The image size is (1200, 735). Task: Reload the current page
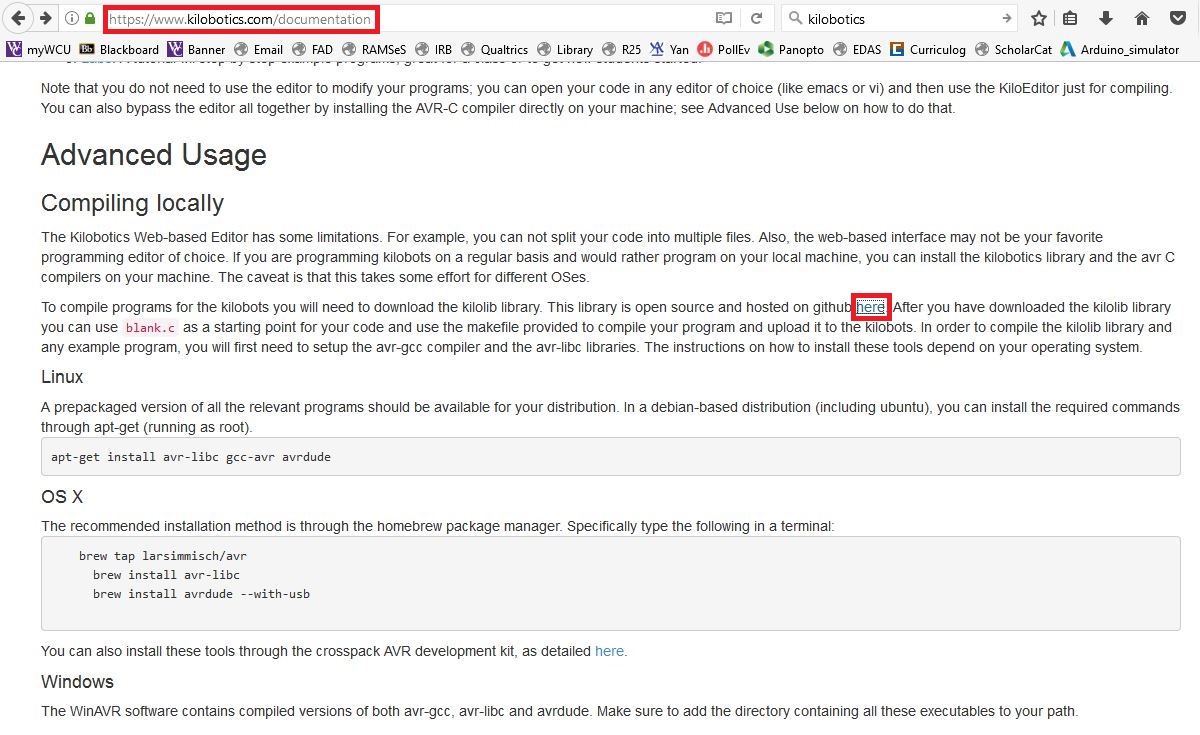757,19
